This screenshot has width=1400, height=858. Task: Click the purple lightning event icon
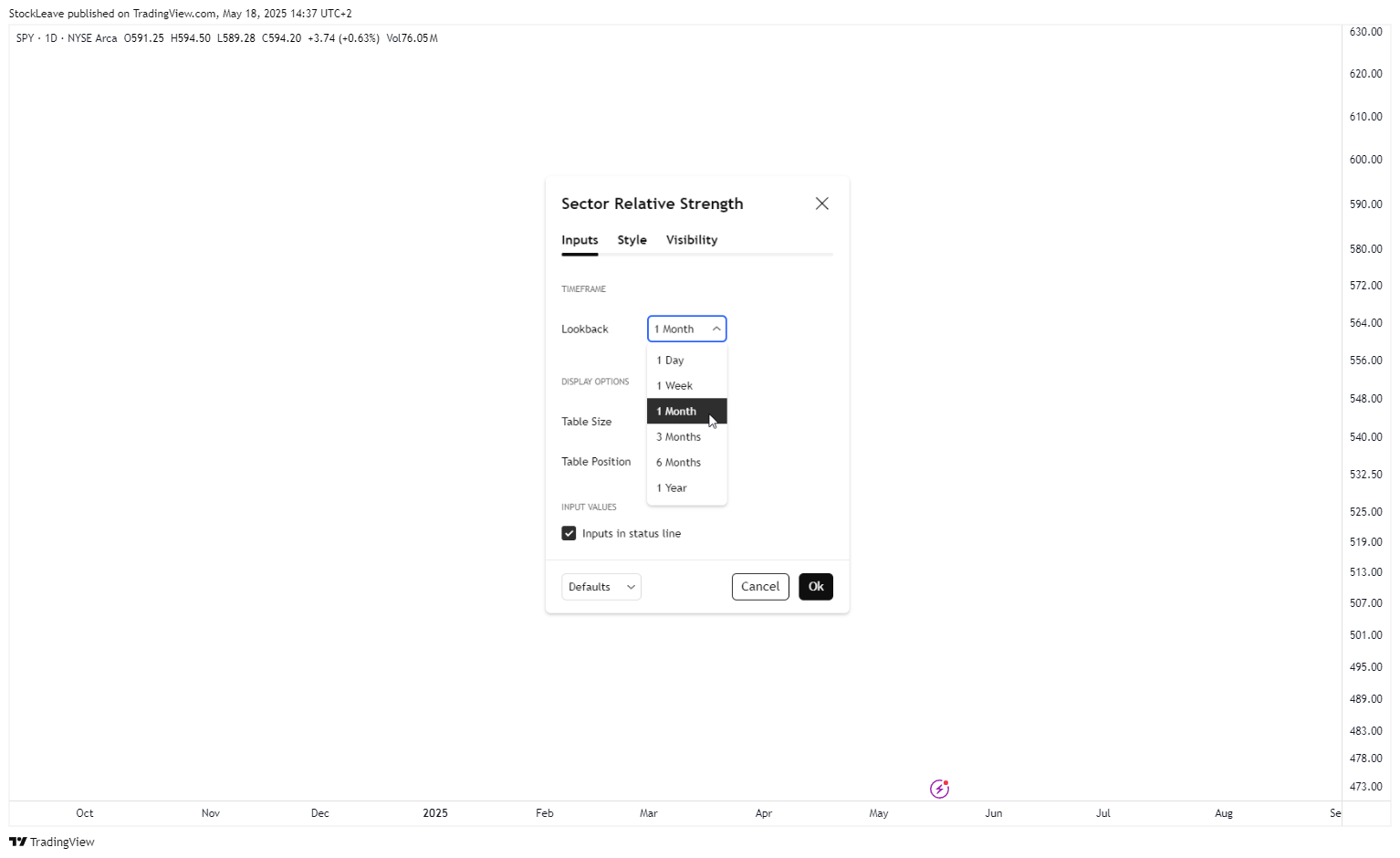pyautogui.click(x=939, y=789)
